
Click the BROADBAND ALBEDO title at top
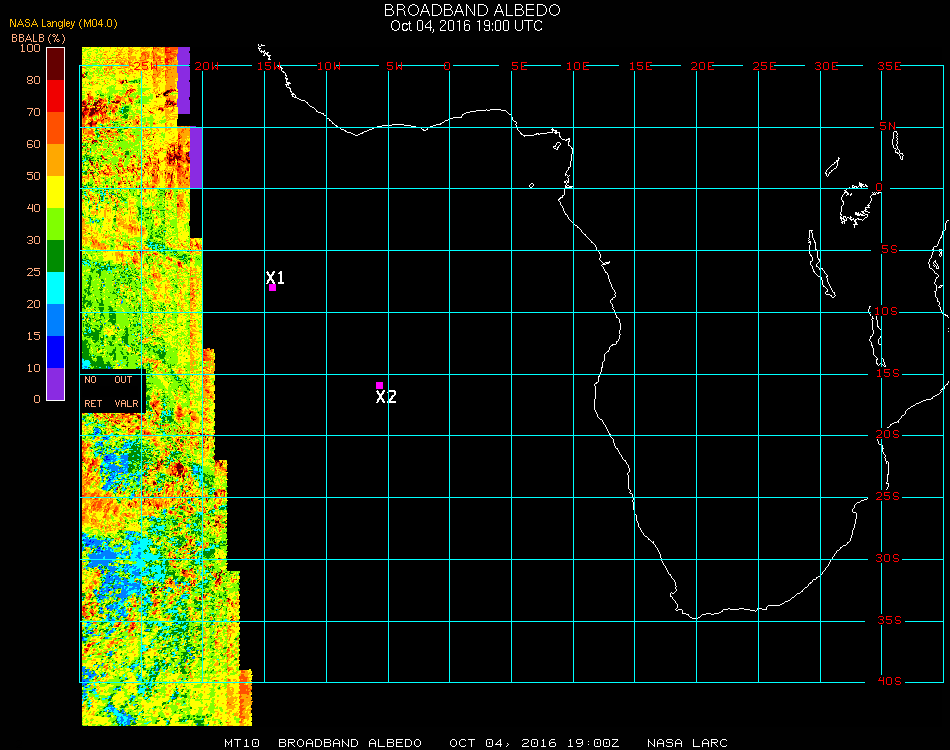pos(472,10)
